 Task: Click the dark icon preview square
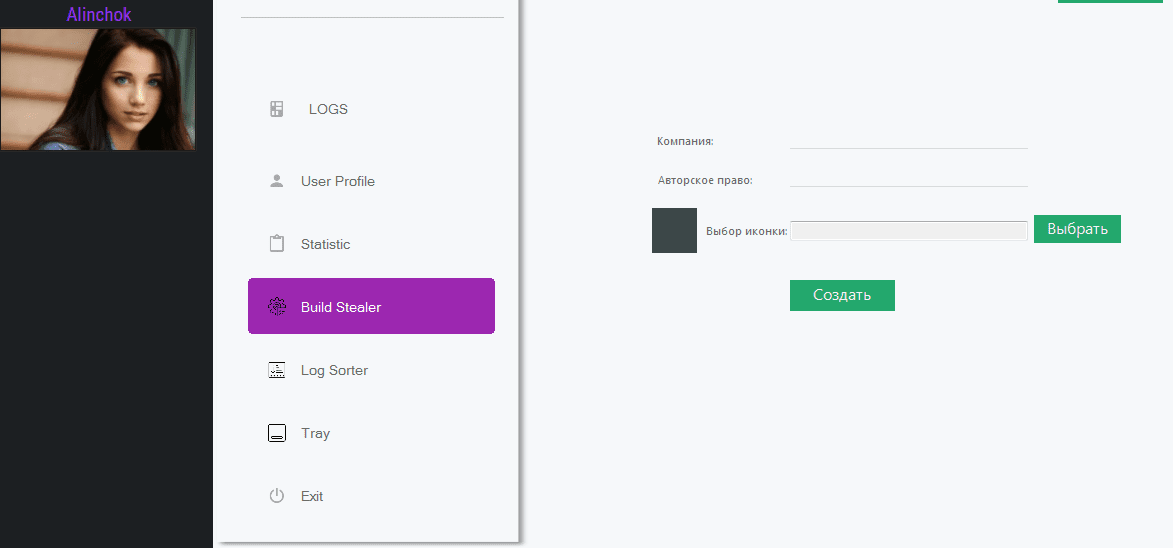pyautogui.click(x=674, y=230)
